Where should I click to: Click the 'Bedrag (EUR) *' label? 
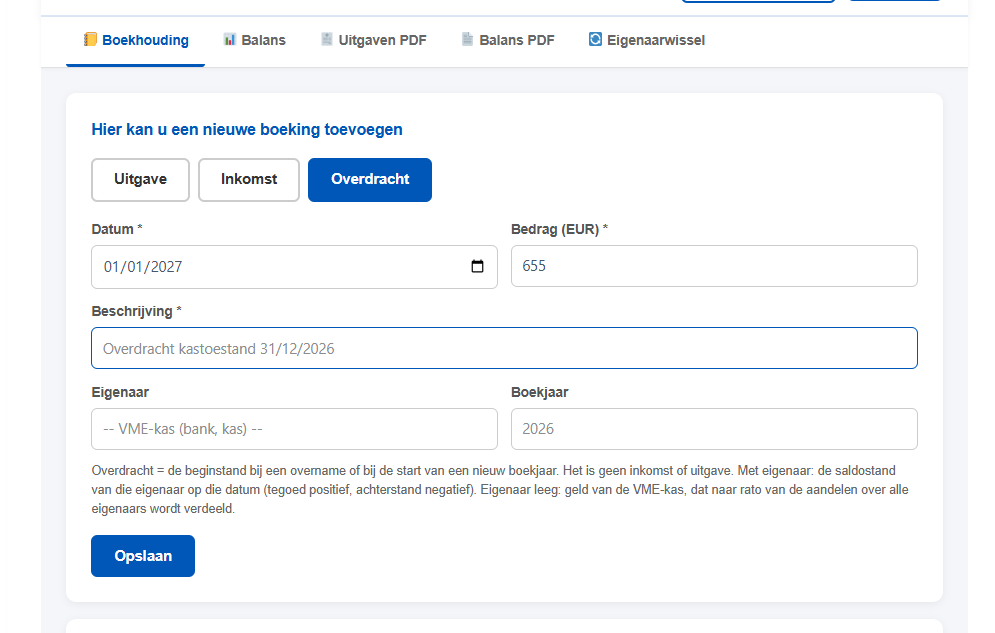tap(559, 229)
